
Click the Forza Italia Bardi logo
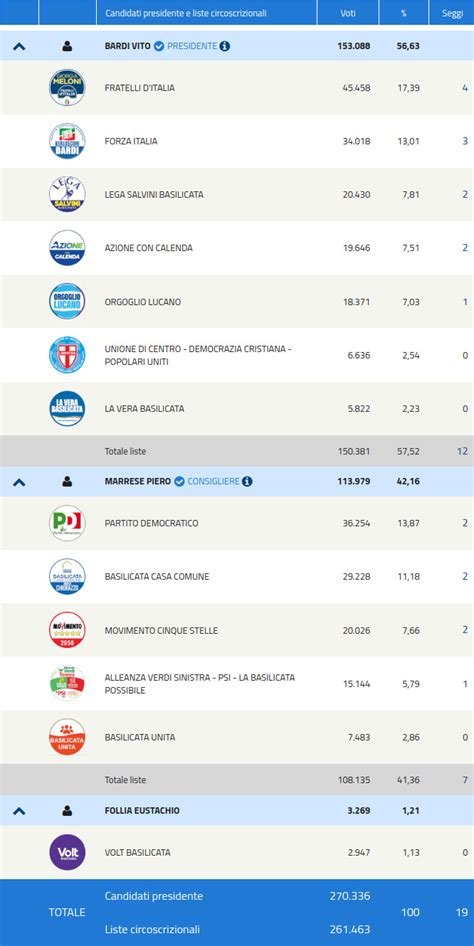click(x=67, y=141)
